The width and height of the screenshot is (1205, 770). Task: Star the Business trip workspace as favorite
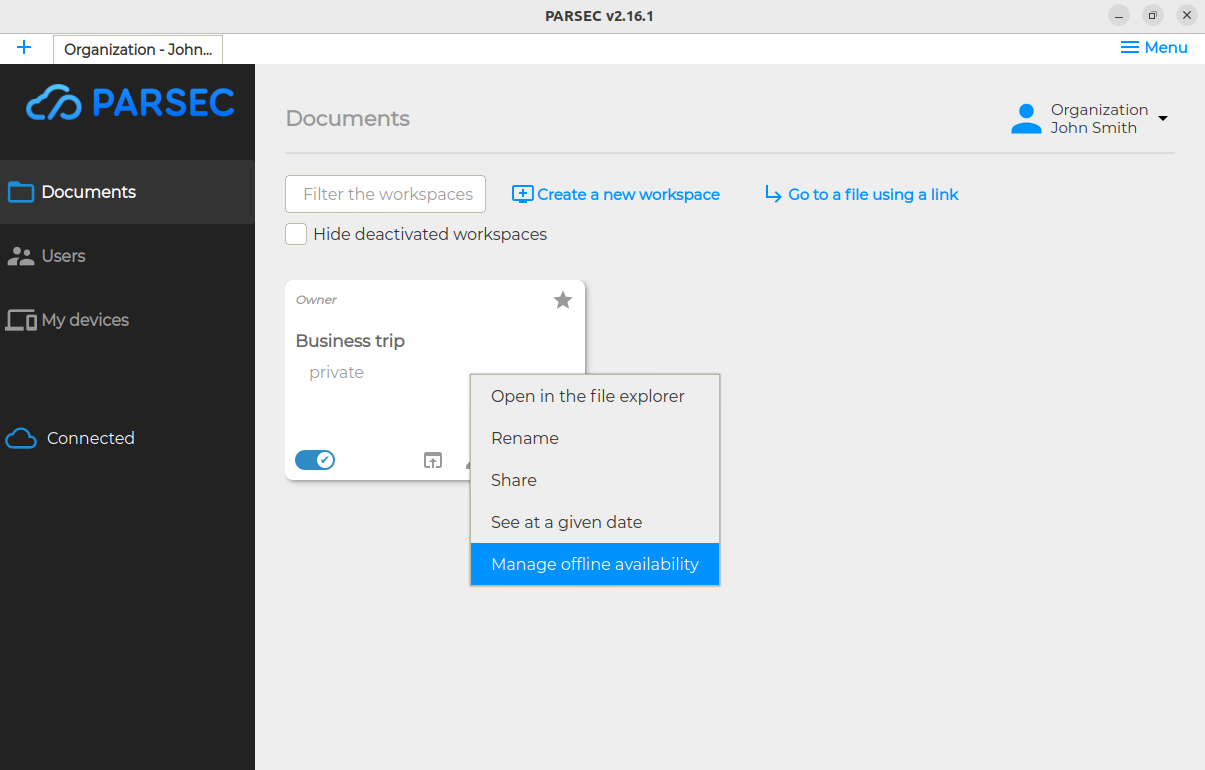point(563,300)
